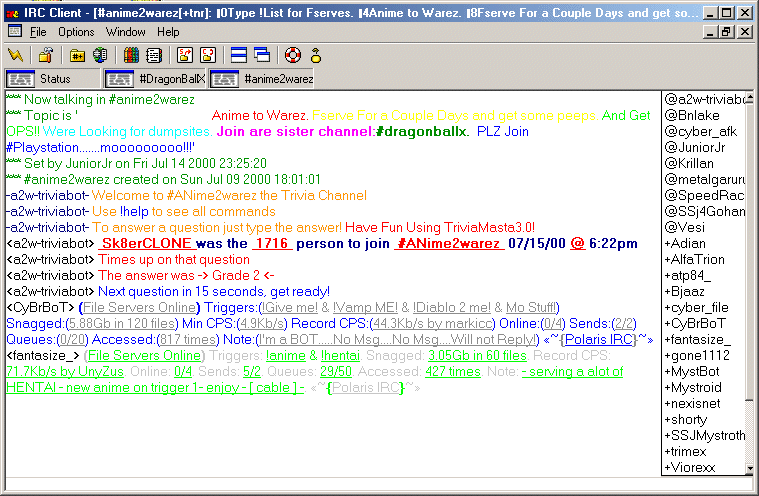Click the DCC Chat toolbar icon

coord(208,54)
